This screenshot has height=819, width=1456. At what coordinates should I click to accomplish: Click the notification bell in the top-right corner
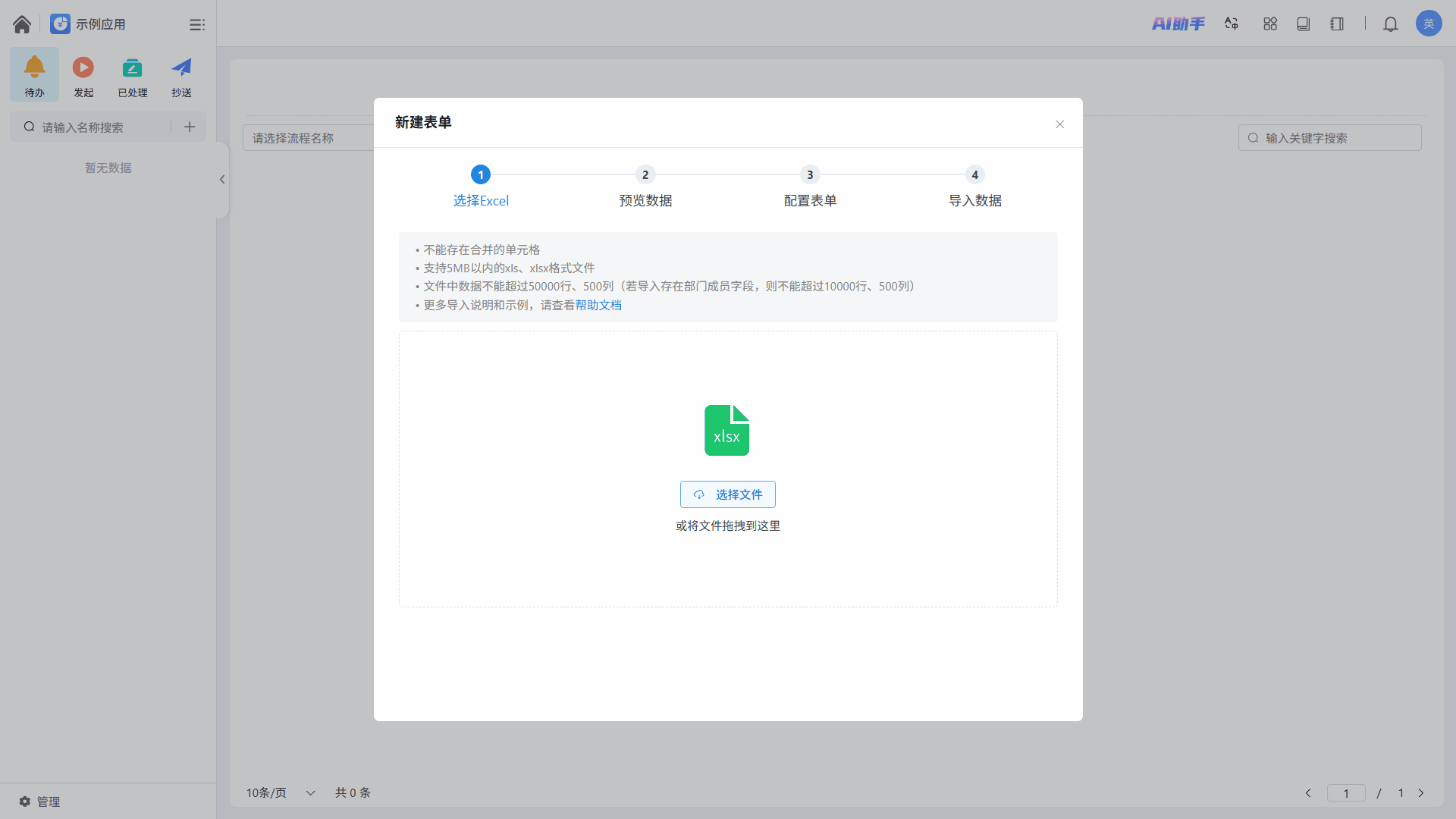(1390, 24)
